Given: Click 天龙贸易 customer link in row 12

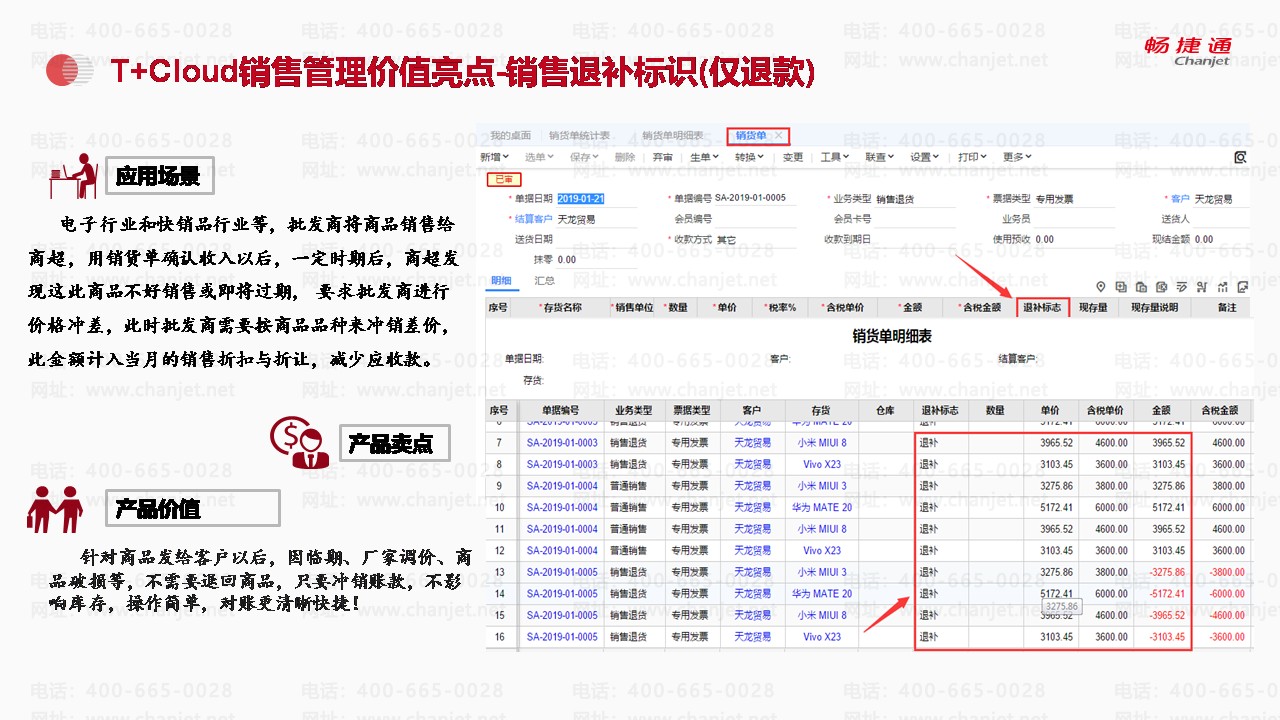Looking at the screenshot, I should point(753,551).
